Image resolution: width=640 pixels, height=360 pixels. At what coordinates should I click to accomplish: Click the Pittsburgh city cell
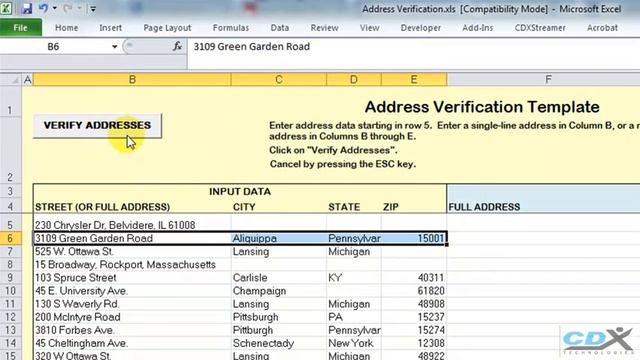tap(279, 317)
